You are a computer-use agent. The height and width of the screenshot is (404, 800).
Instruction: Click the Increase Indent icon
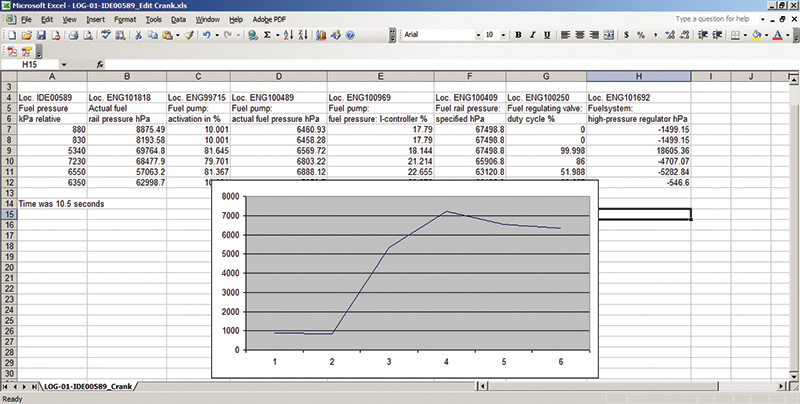click(717, 35)
